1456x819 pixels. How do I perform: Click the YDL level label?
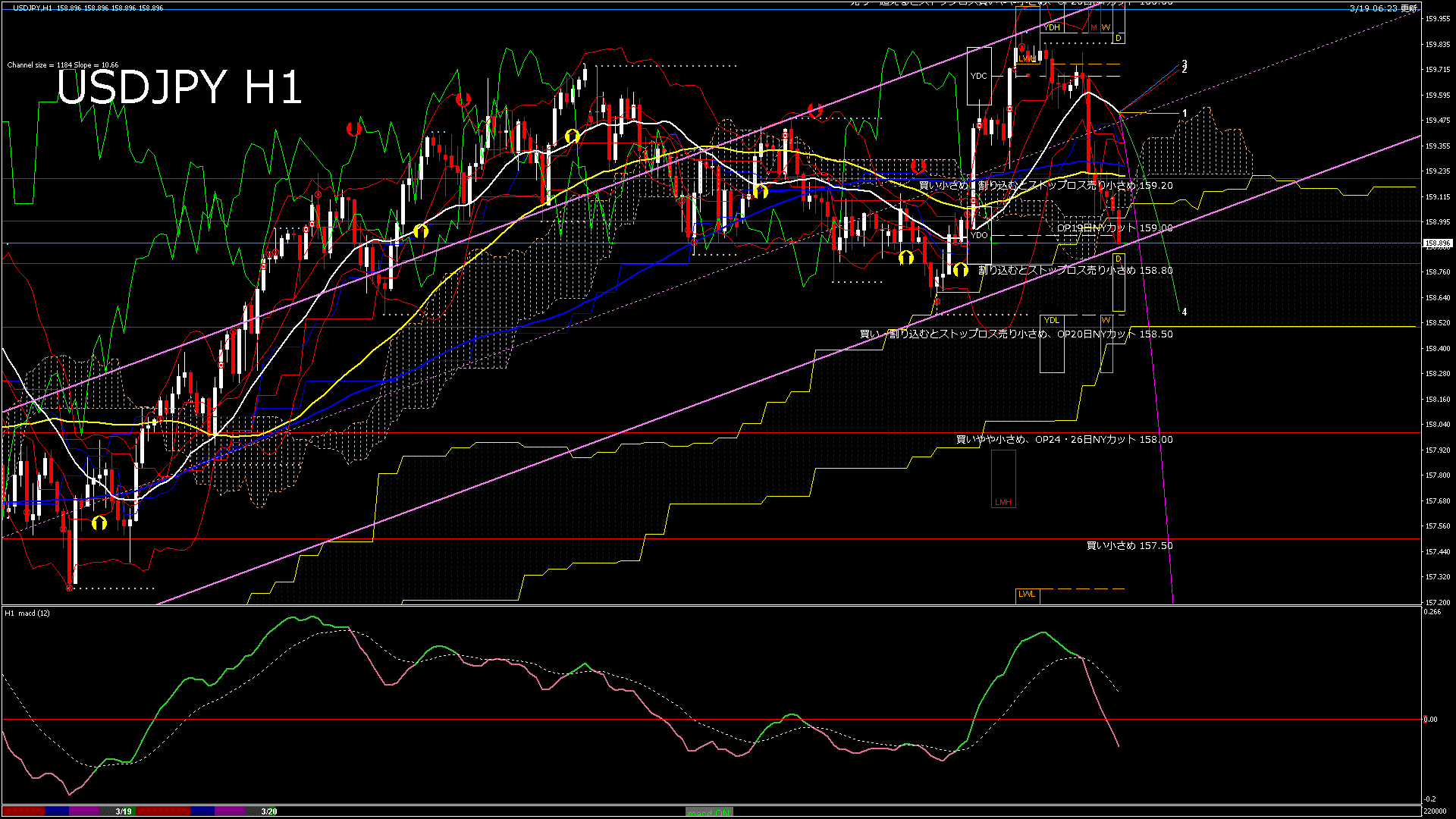coord(1051,320)
